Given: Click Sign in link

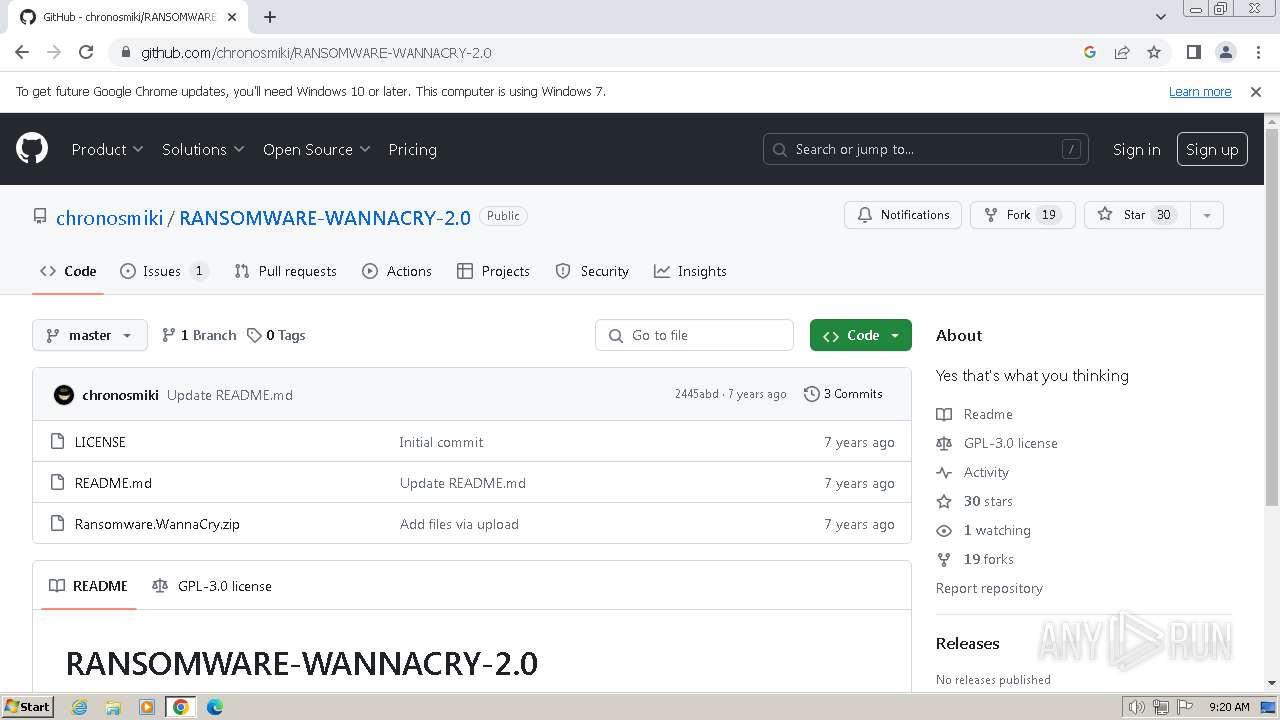Looking at the screenshot, I should tap(1136, 149).
